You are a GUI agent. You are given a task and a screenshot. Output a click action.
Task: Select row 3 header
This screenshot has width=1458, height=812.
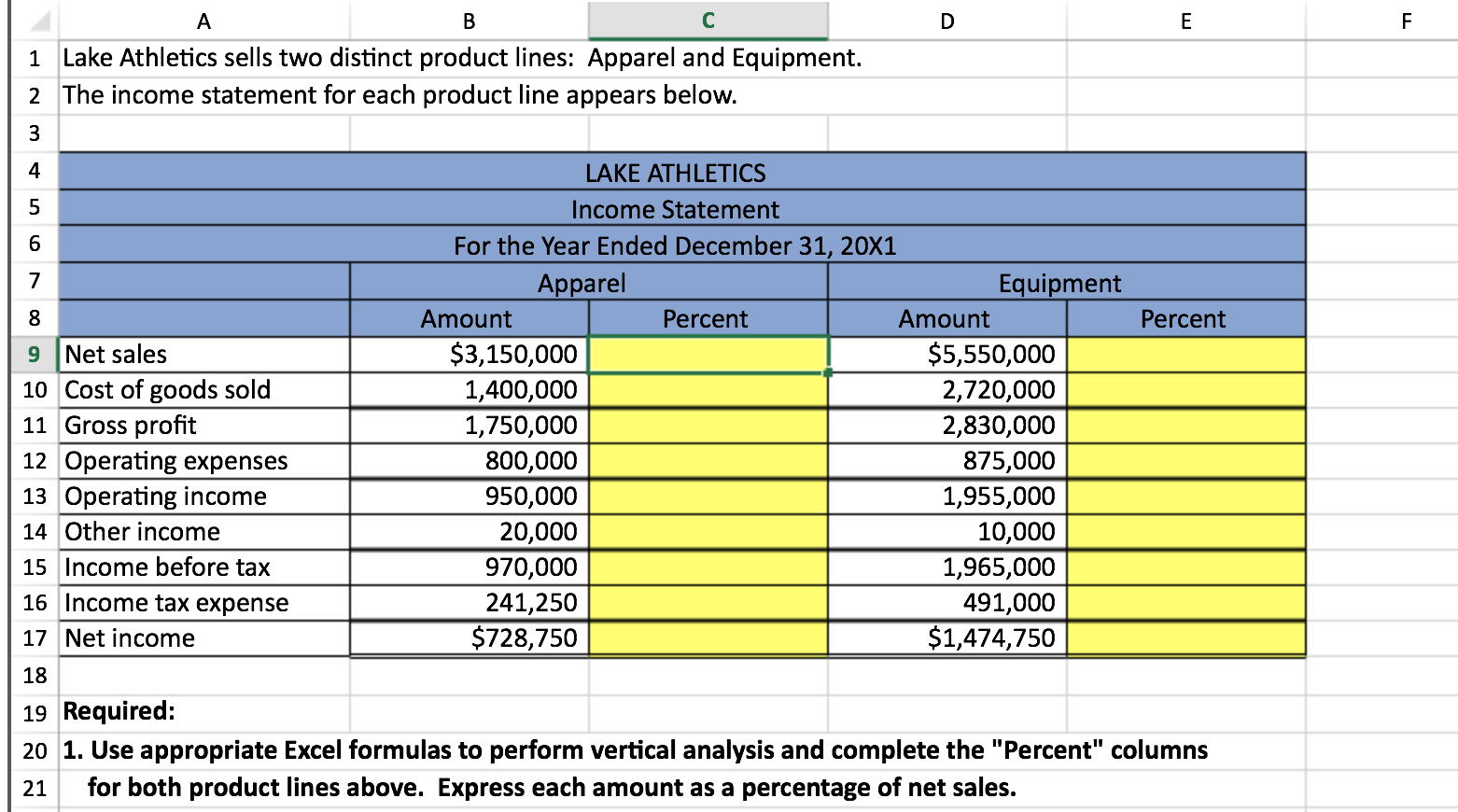35,133
